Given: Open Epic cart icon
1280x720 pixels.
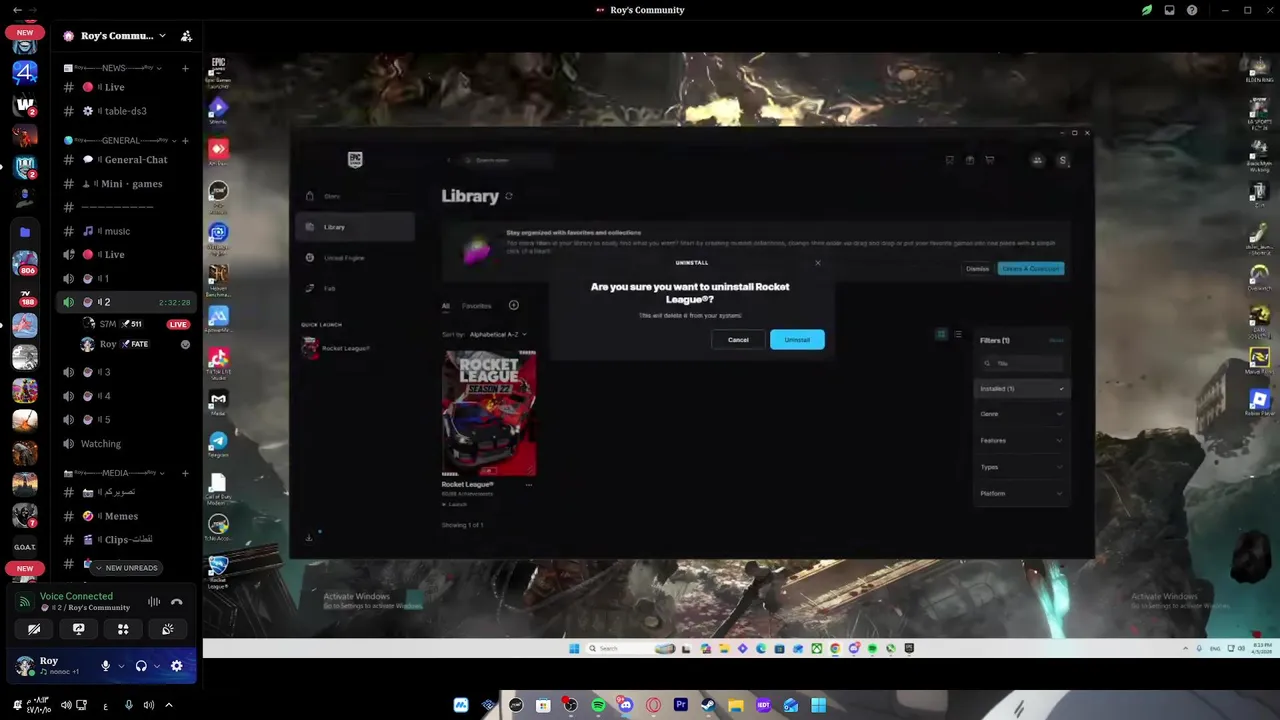Looking at the screenshot, I should pos(990,160).
